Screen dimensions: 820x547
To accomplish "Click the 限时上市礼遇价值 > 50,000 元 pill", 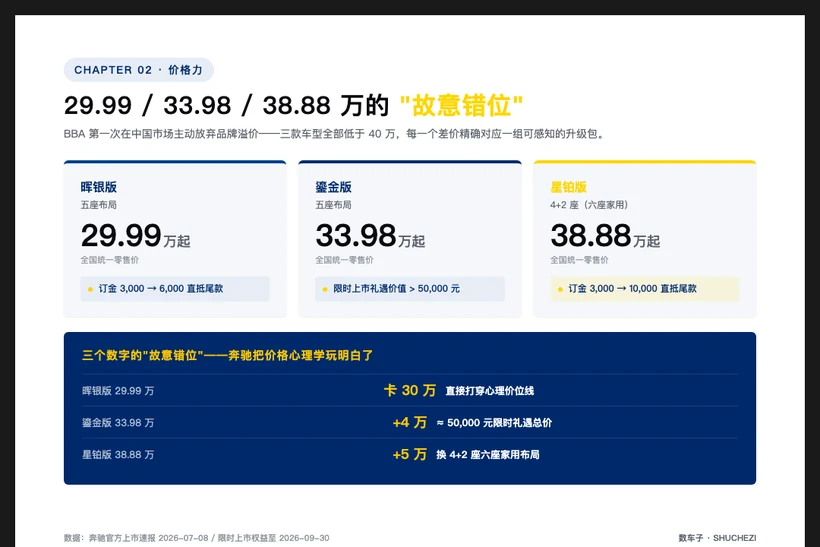I will point(409,289).
